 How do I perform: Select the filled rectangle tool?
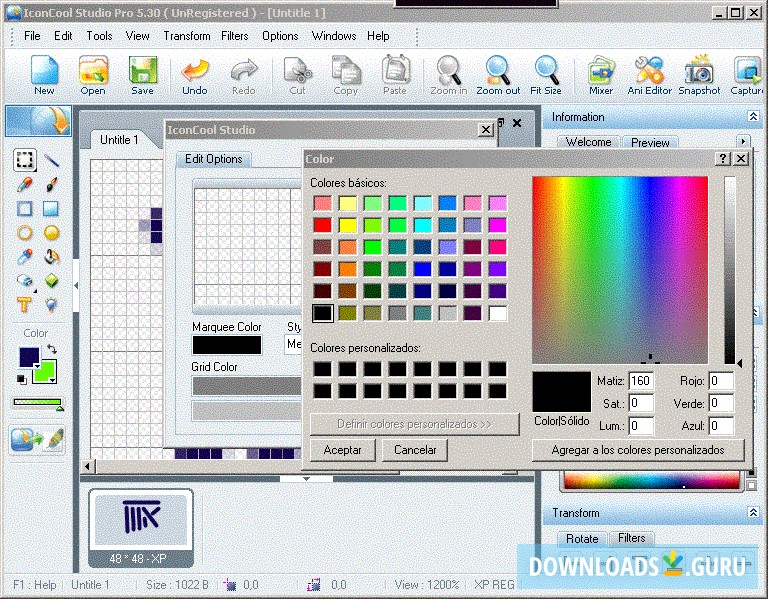click(51, 209)
